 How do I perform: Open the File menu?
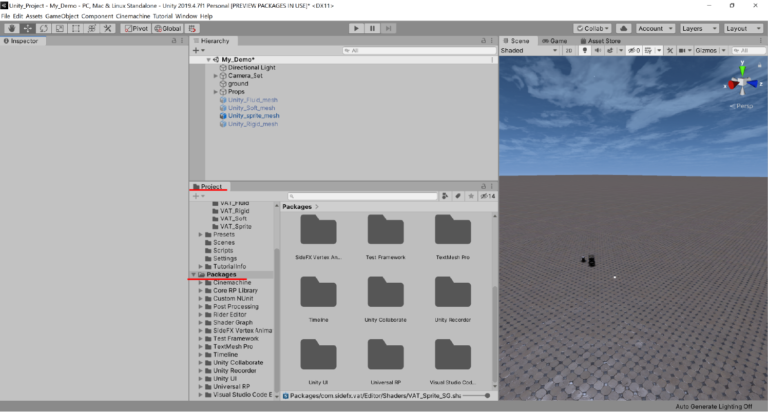click(x=5, y=16)
